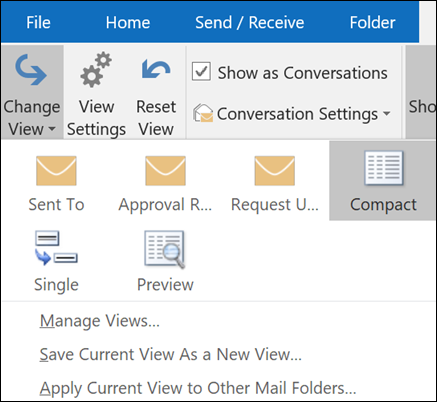
Task: Select the Approval R... envelope view
Action: tap(165, 171)
